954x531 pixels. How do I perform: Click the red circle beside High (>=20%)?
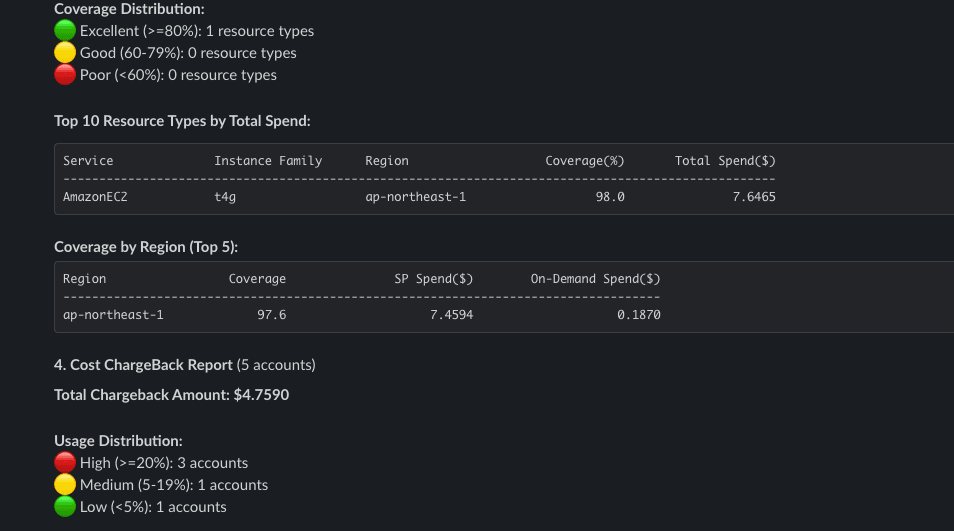65,463
